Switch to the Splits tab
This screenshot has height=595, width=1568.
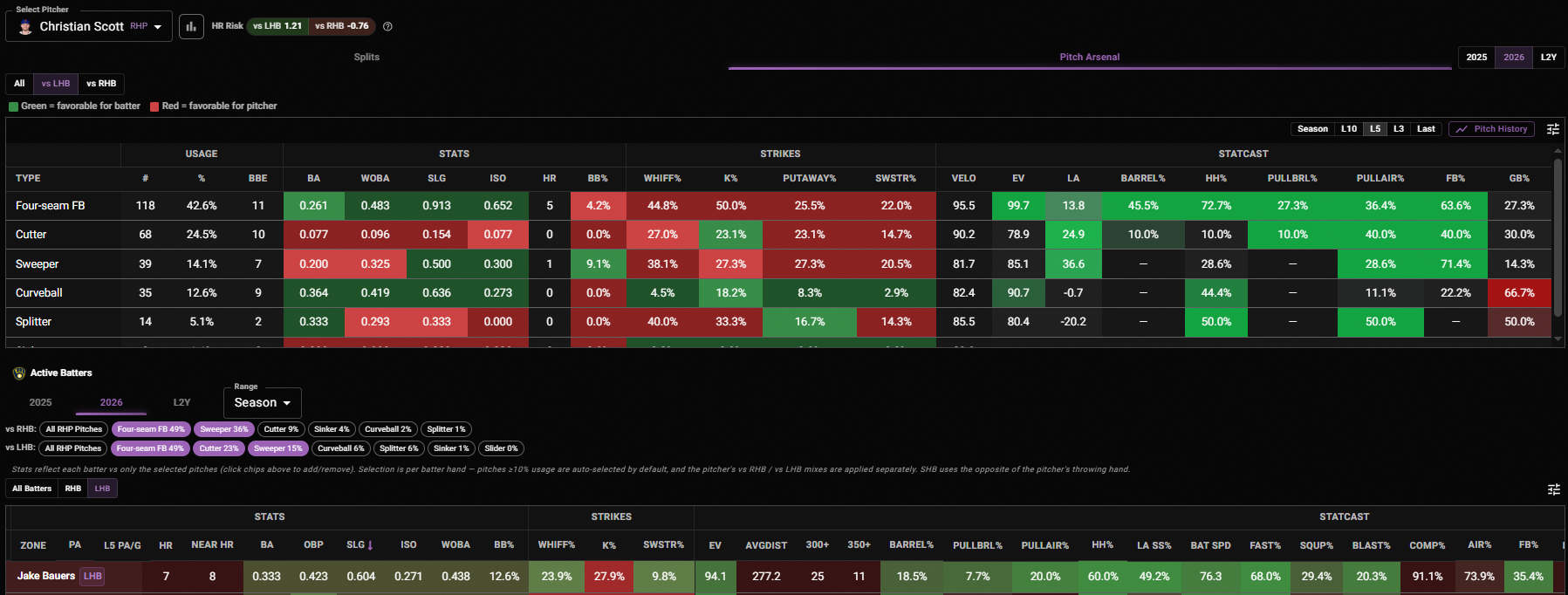pos(366,57)
